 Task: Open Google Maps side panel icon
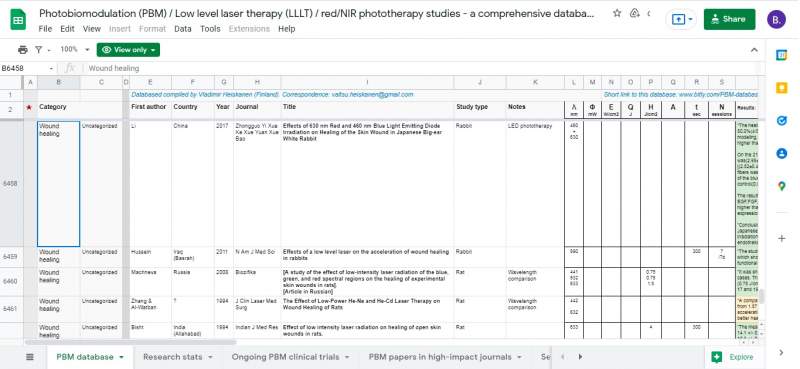coord(781,186)
